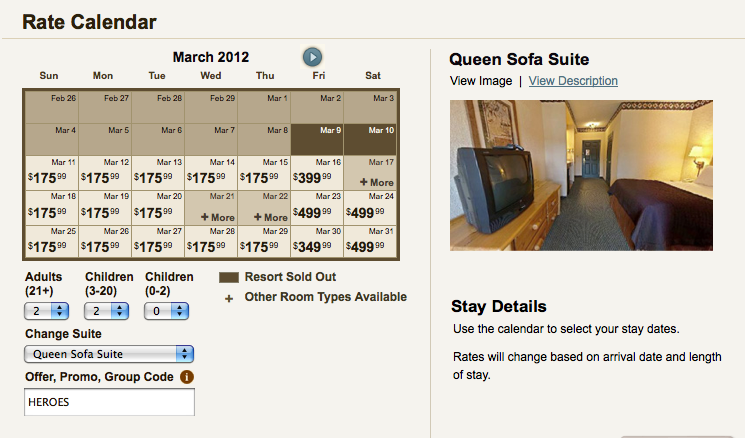Select the sold out Mar 9 cell
Screen dimensions: 745x438
[x=317, y=140]
